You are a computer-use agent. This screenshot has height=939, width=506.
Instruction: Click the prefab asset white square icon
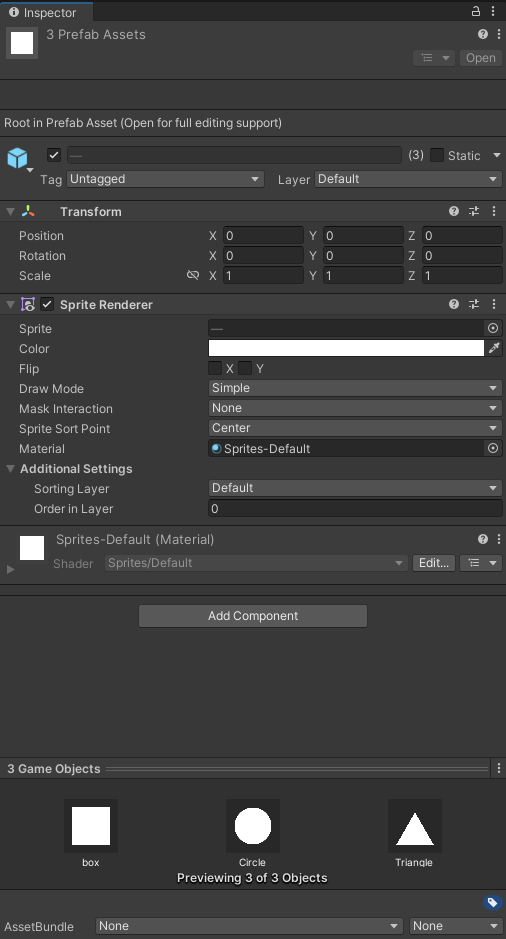tap(22, 43)
